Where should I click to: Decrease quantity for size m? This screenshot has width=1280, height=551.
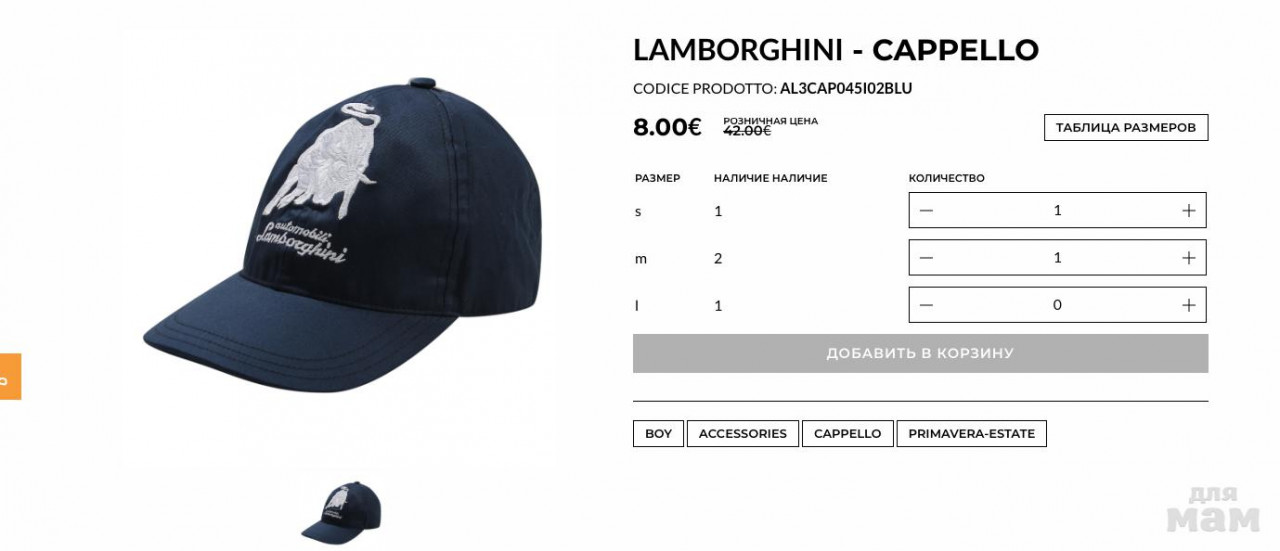point(926,258)
